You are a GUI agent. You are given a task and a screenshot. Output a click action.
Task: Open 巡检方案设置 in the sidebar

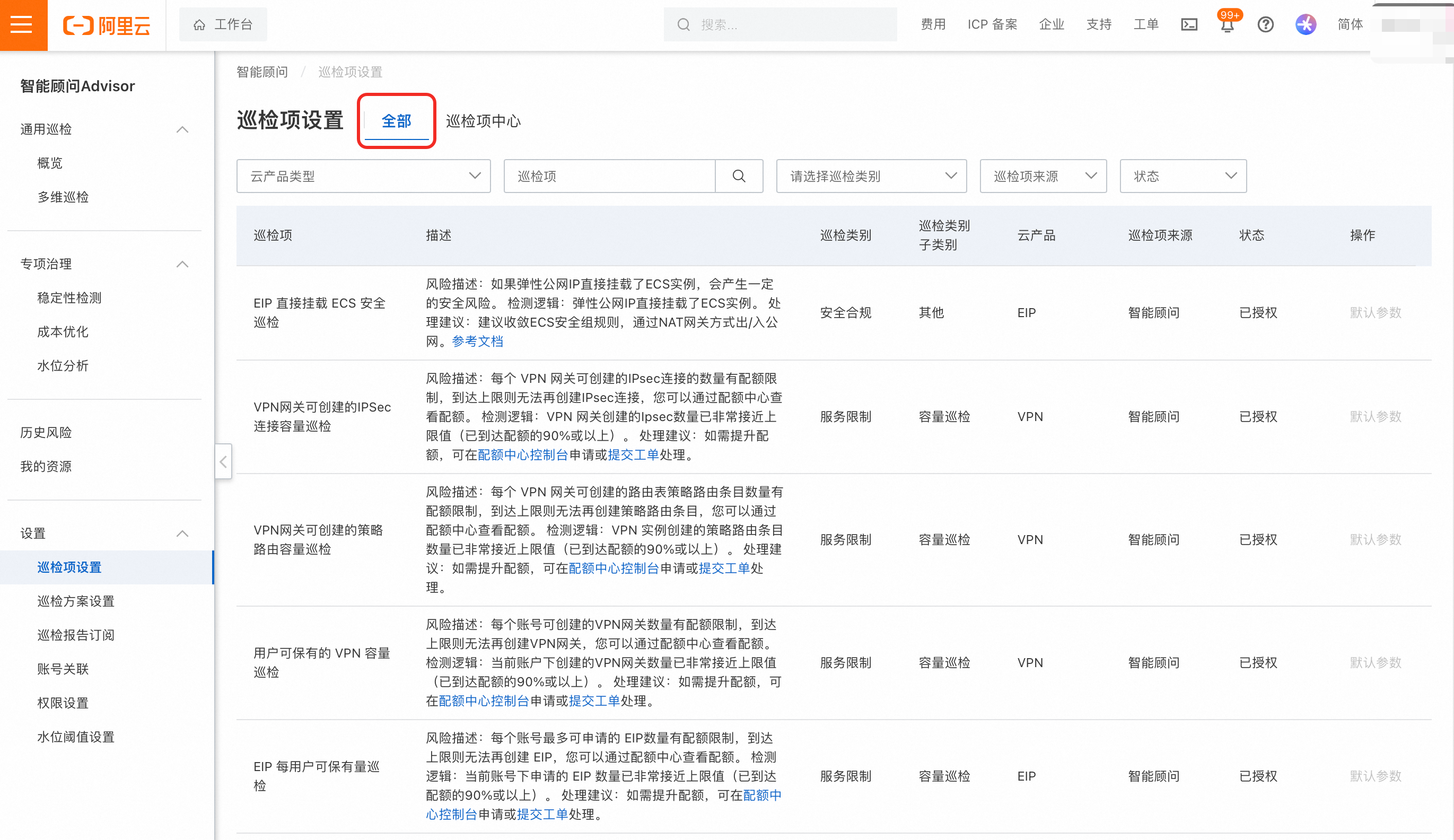[75, 602]
